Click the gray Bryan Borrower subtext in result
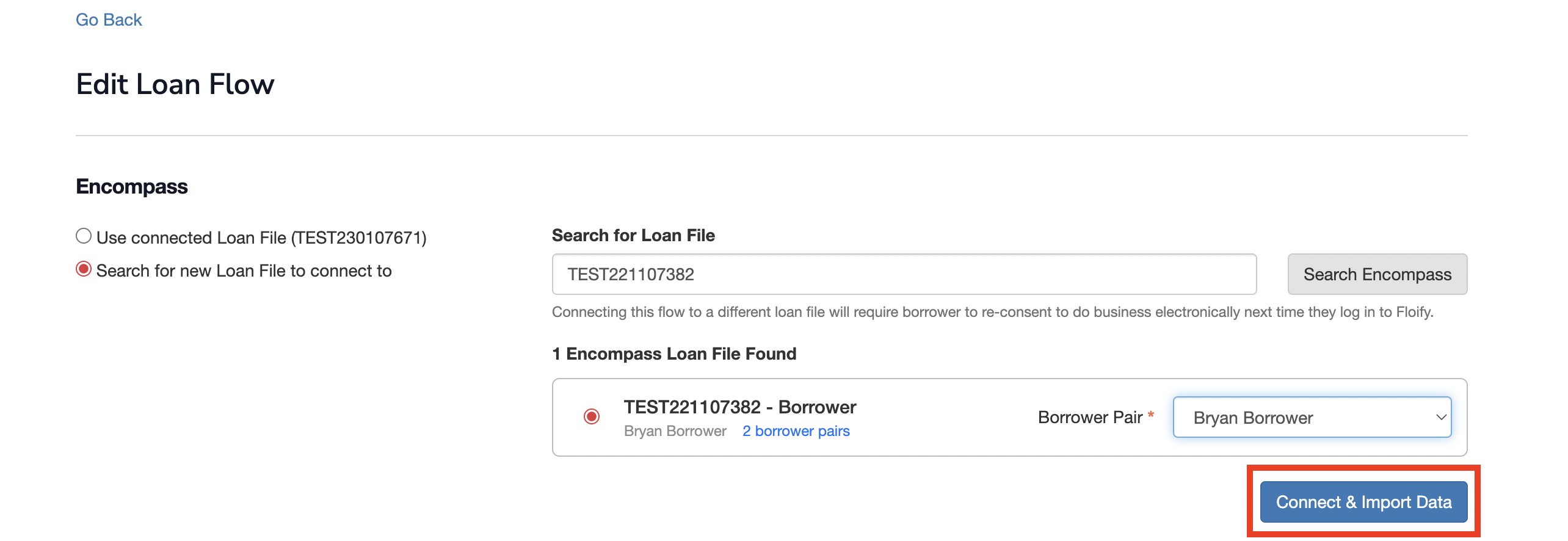 (675, 431)
